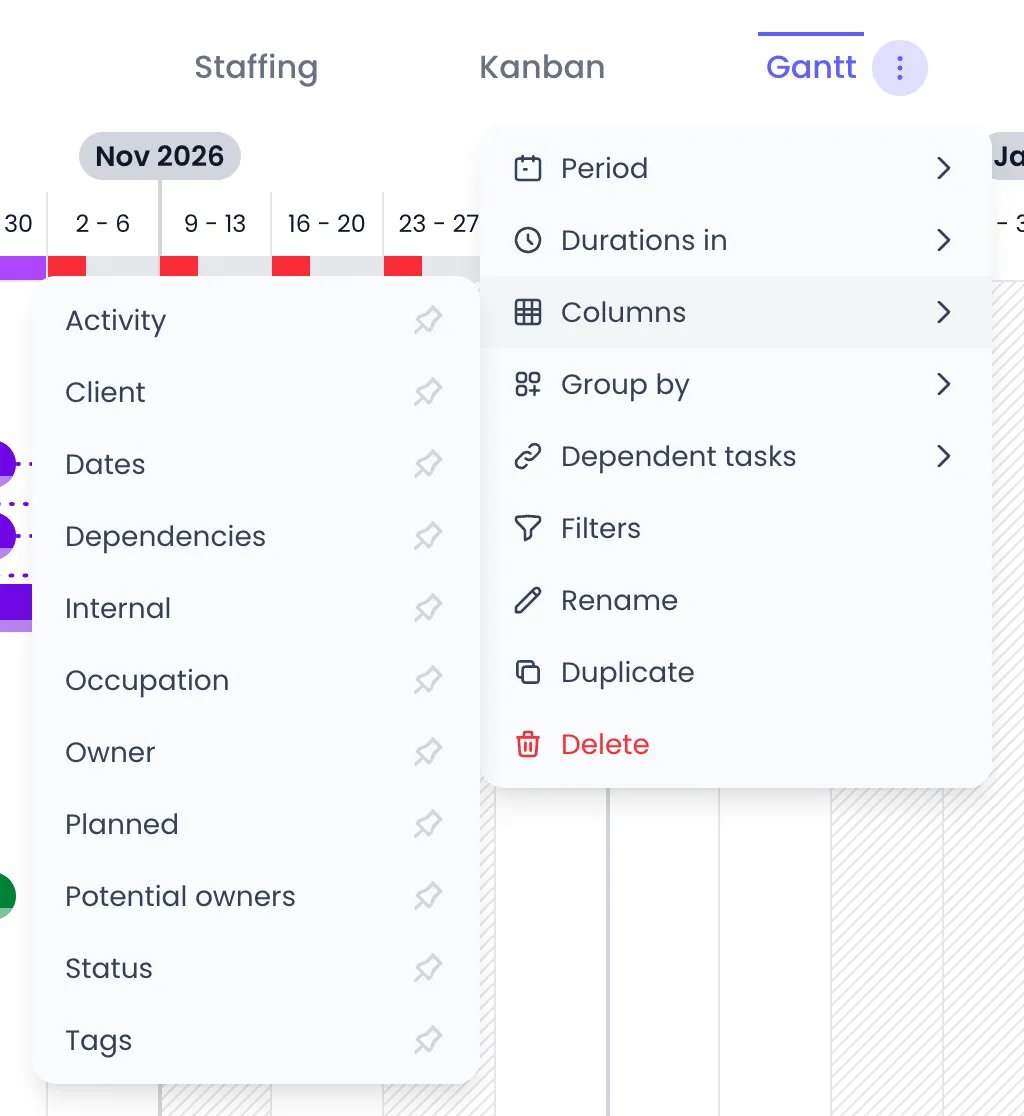Choose Delete from the menu
Viewport: 1024px width, 1116px height.
(x=736, y=744)
